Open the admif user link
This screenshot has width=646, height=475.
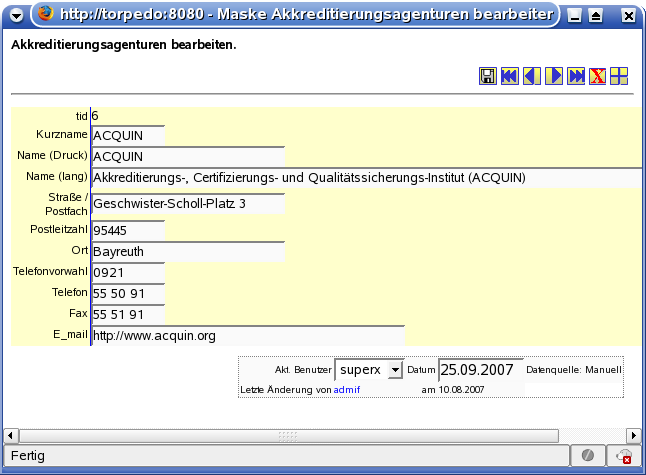346,390
